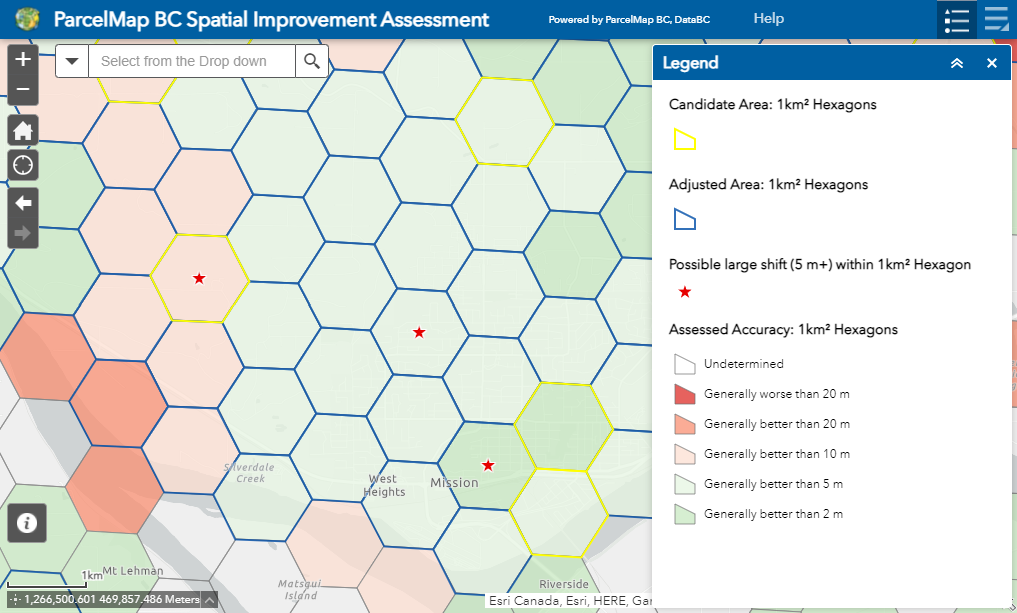Screen dimensions: 1017x613
Task: Click the 'Legend' panel title
Action: click(x=690, y=63)
